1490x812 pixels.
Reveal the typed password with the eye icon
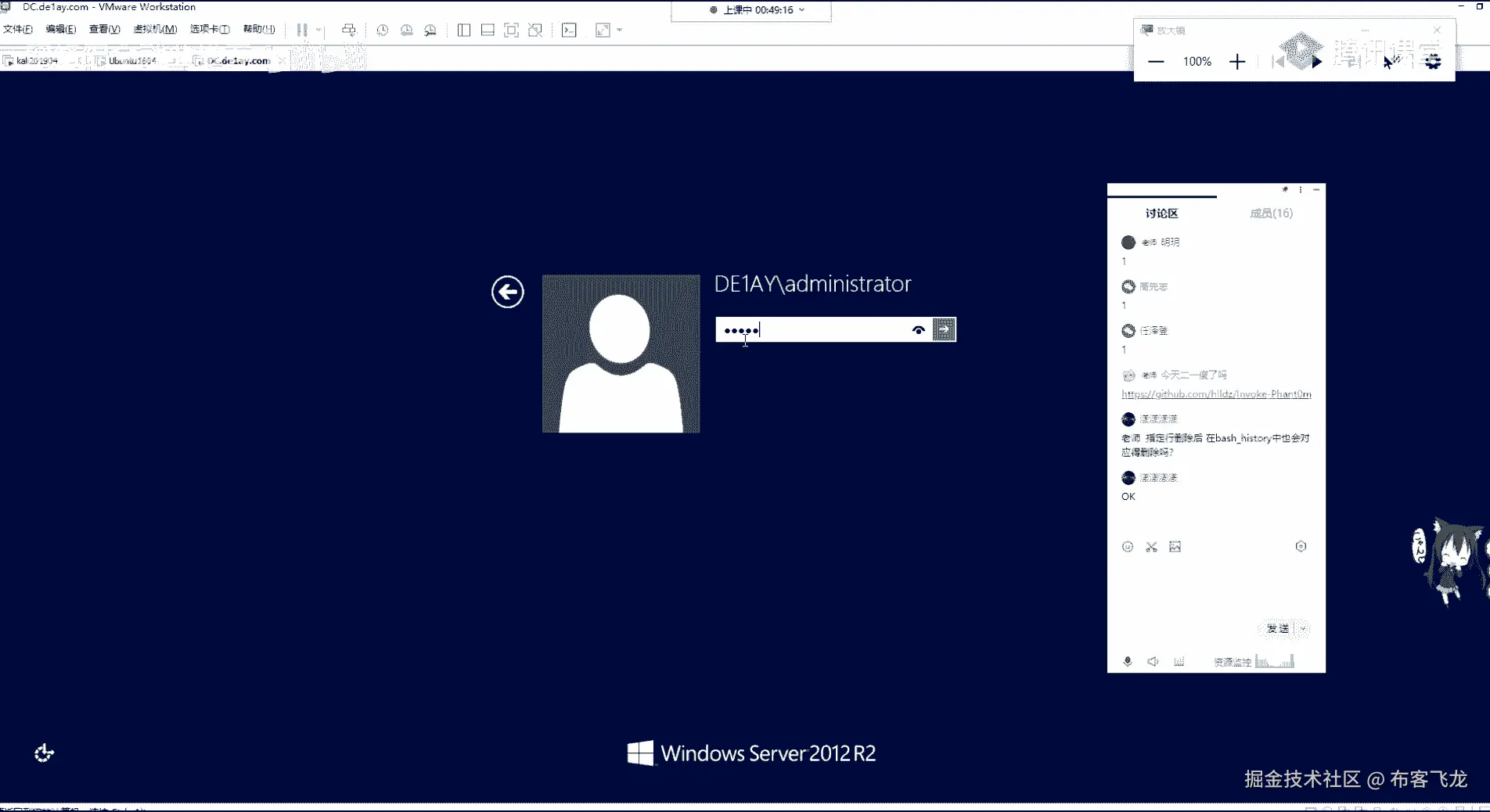point(919,330)
